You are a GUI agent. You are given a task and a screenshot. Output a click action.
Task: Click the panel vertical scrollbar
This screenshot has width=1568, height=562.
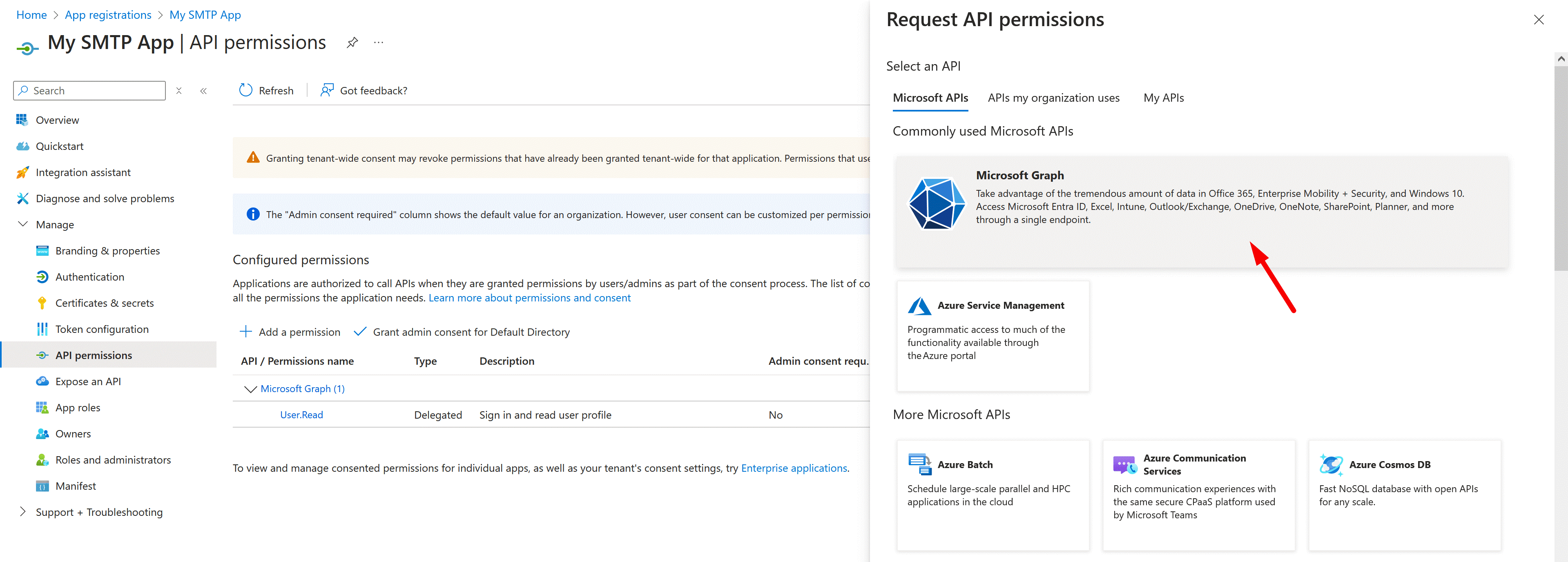click(x=1561, y=168)
